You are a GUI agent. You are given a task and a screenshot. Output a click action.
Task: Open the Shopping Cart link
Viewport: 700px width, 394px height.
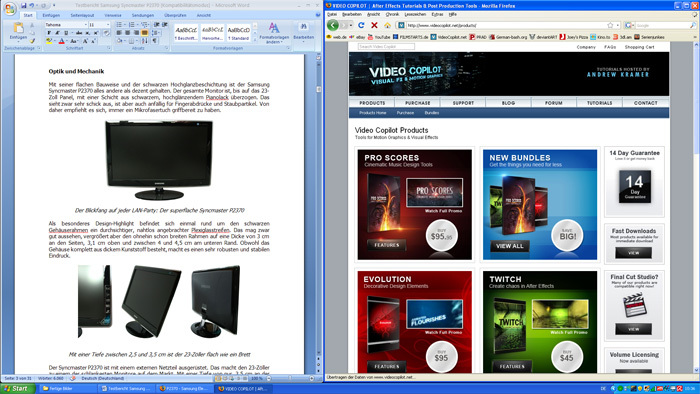click(639, 47)
